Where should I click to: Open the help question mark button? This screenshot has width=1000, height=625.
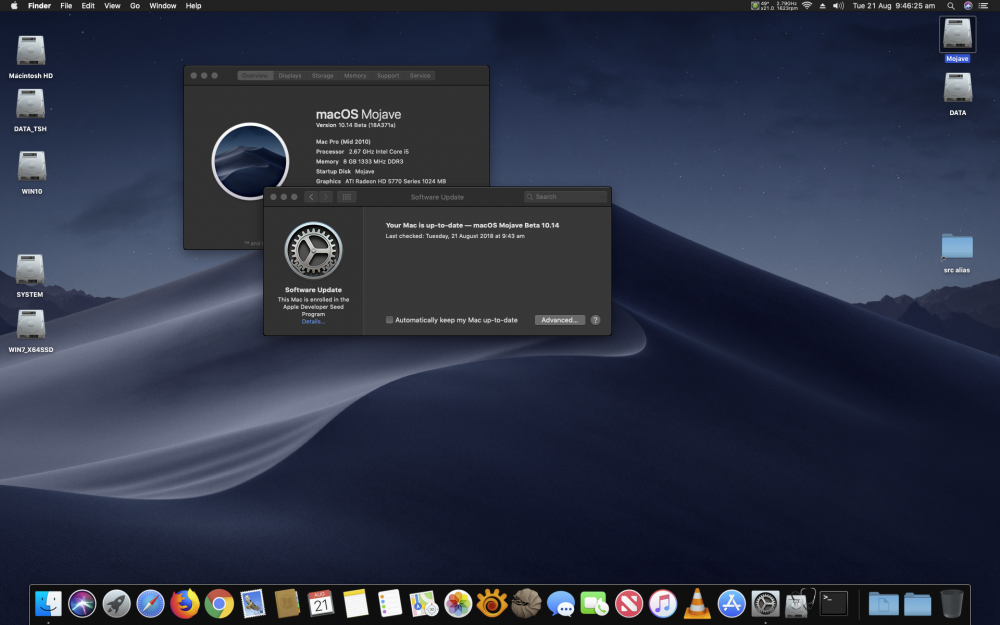click(x=595, y=320)
